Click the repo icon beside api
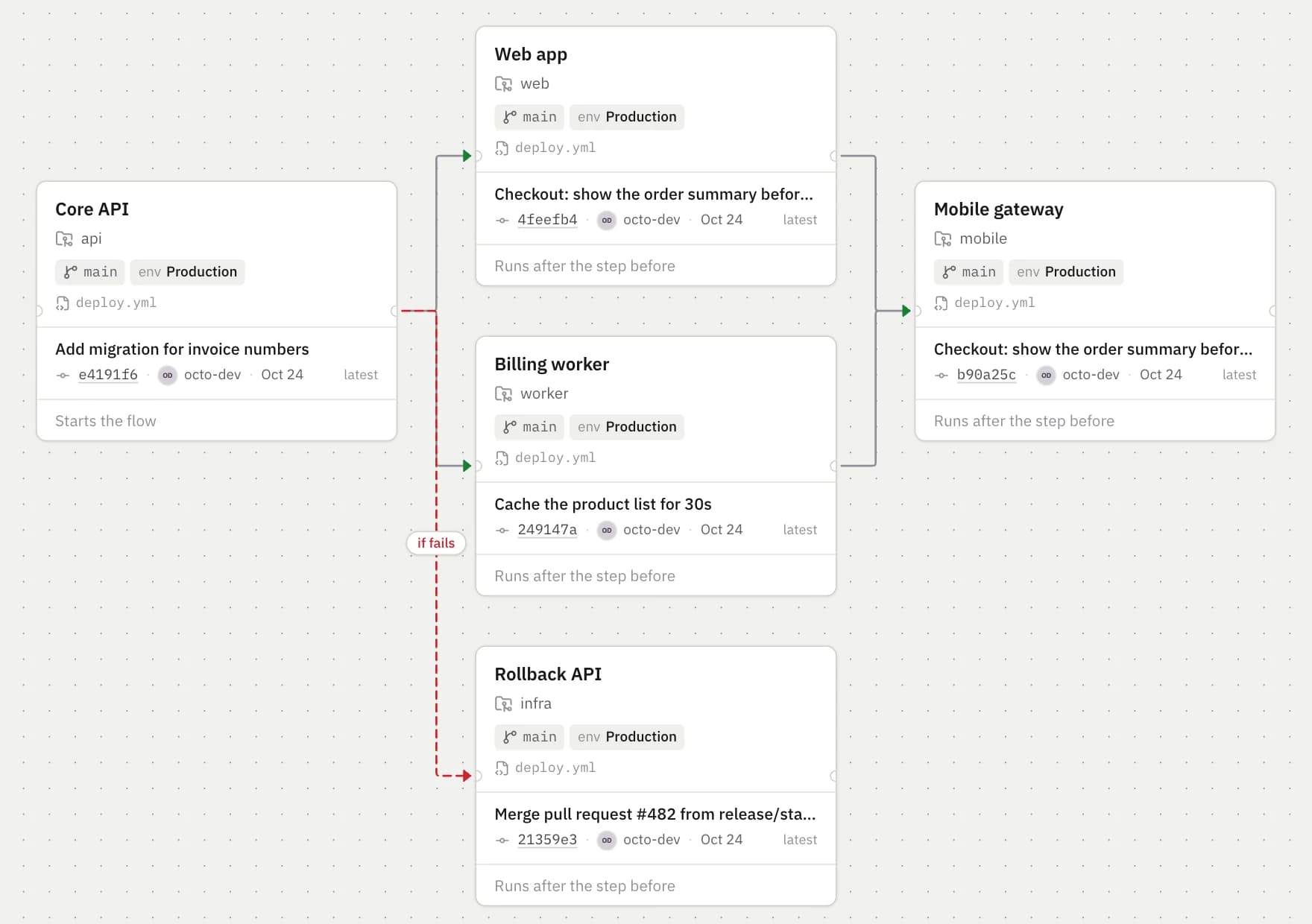Screen dimensions: 1312x924 64,239
